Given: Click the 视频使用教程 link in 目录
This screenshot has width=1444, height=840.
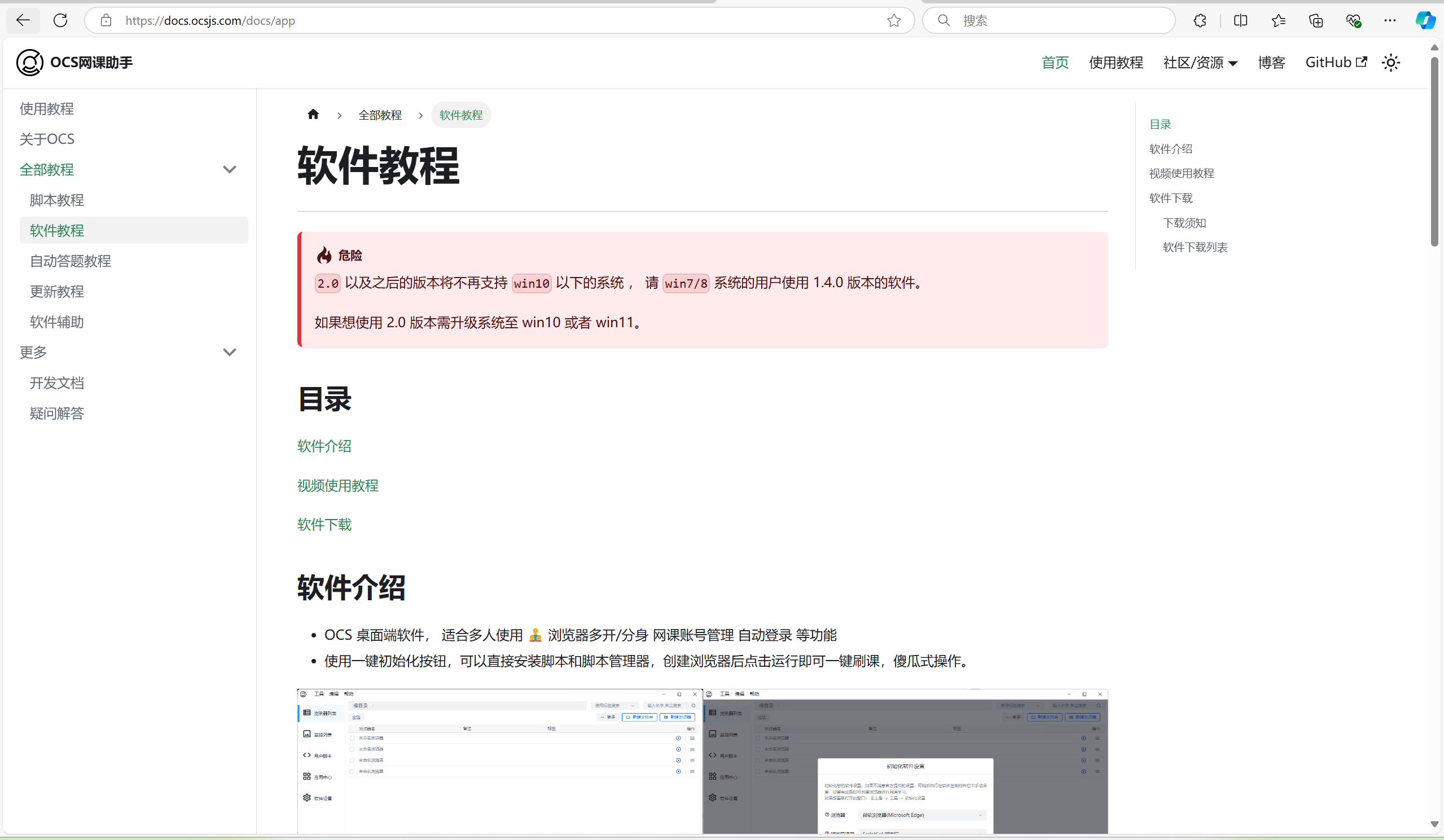Looking at the screenshot, I should 337,485.
